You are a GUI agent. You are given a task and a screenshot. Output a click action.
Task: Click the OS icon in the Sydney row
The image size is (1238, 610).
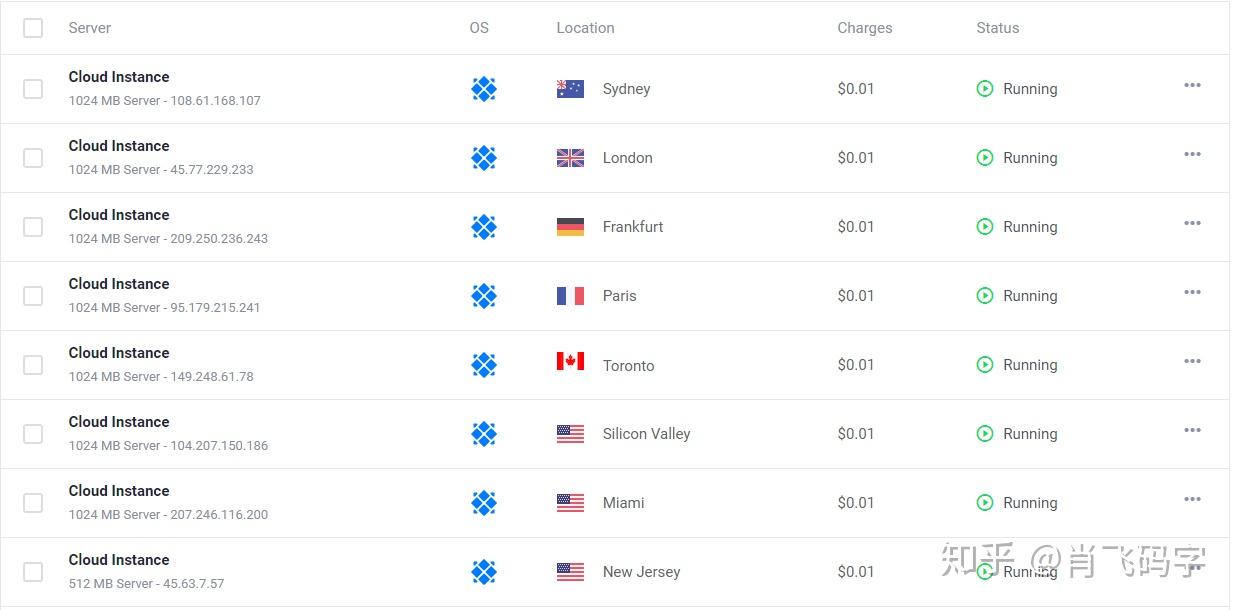pyautogui.click(x=484, y=89)
